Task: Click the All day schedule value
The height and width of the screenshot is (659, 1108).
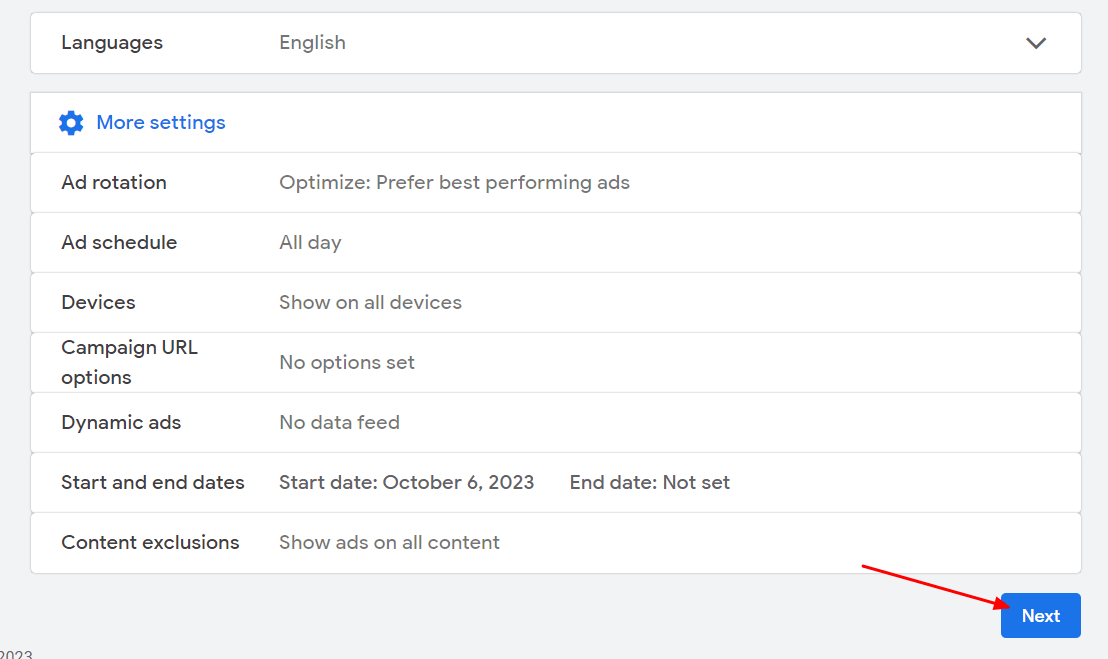Action: pos(310,242)
